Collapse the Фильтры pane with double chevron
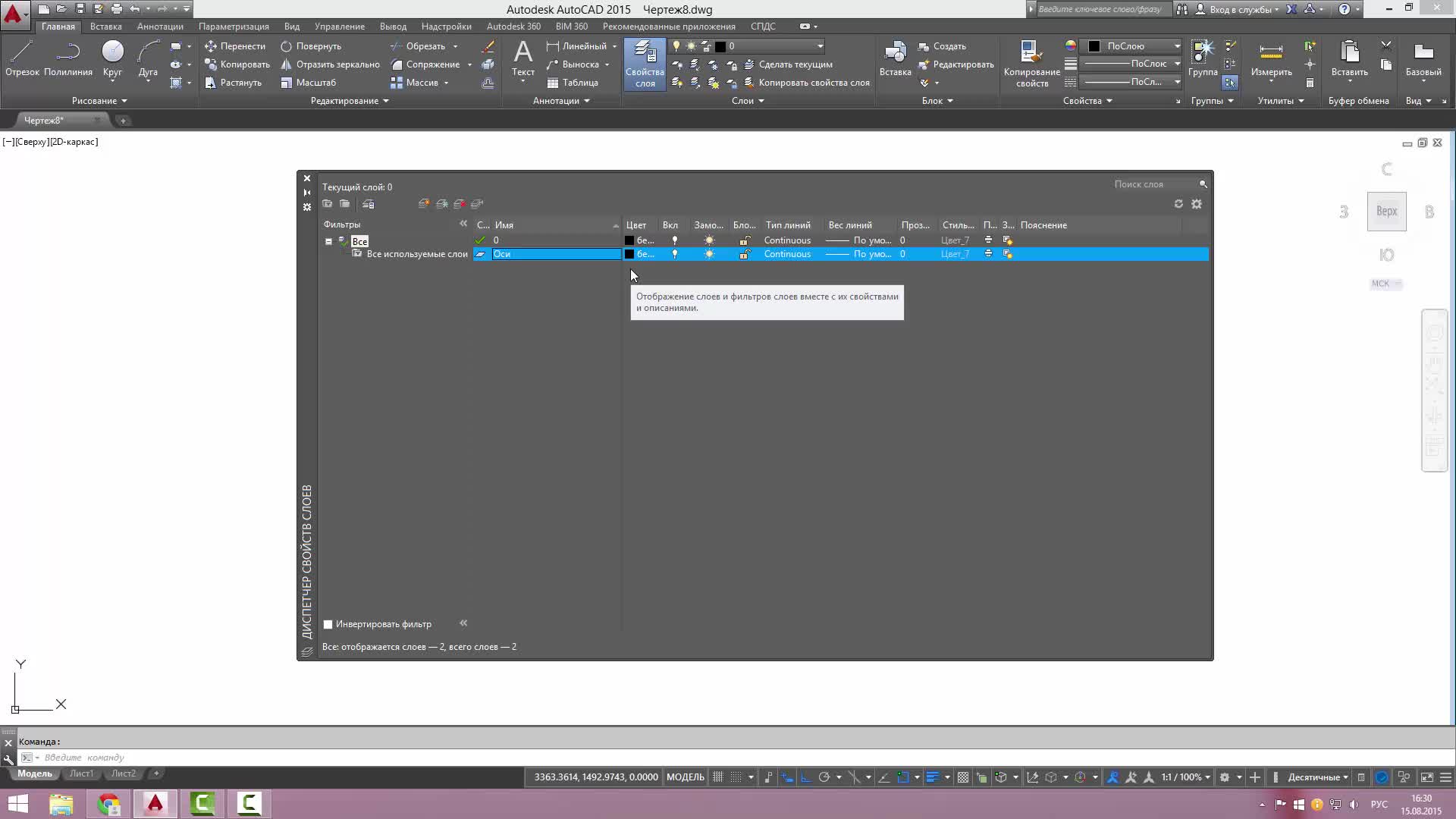The image size is (1456, 819). [463, 224]
